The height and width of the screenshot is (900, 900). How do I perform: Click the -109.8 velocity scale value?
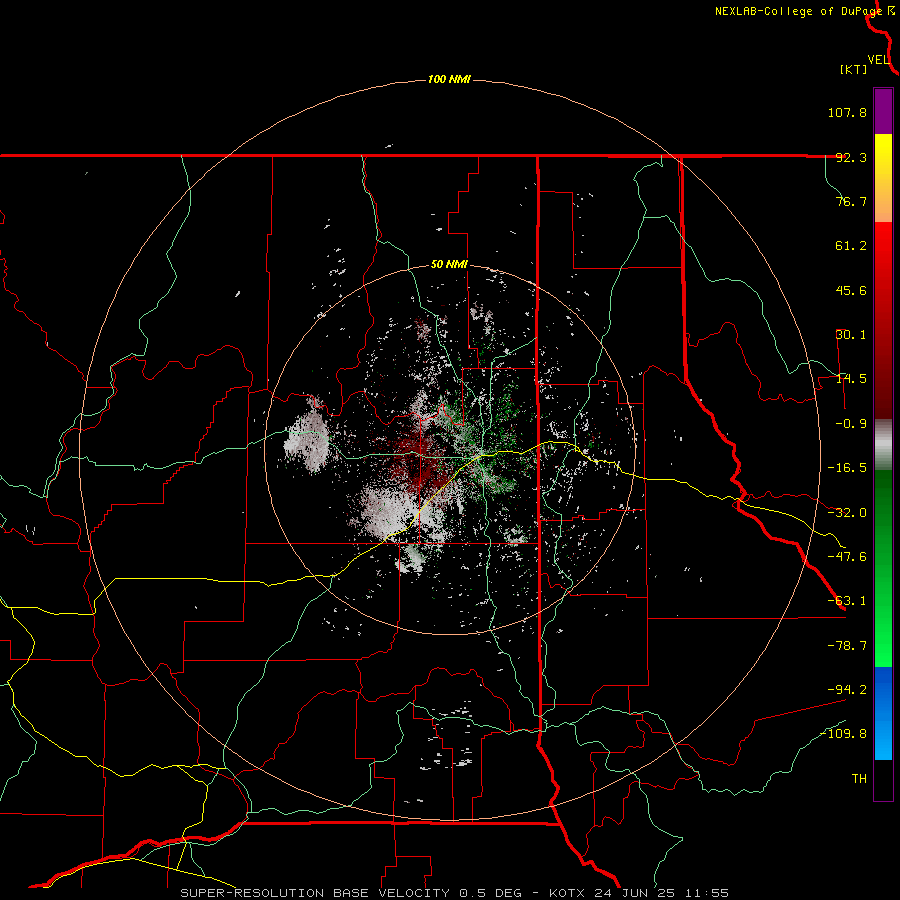pyautogui.click(x=843, y=734)
